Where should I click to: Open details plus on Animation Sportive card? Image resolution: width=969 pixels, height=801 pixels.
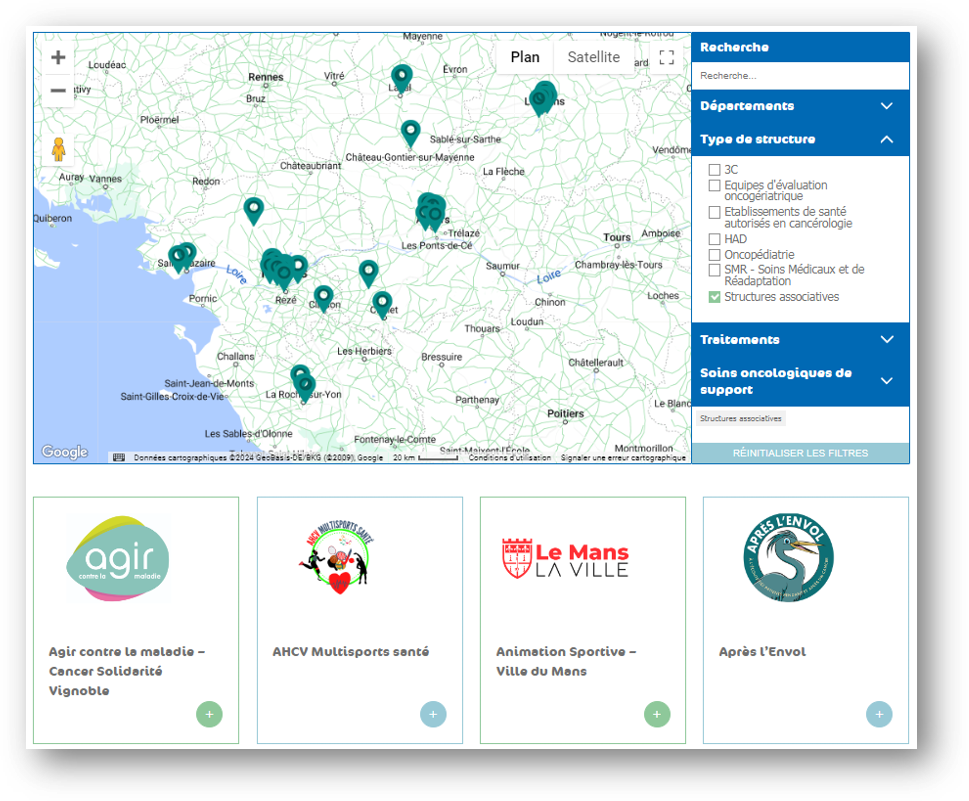click(x=657, y=714)
